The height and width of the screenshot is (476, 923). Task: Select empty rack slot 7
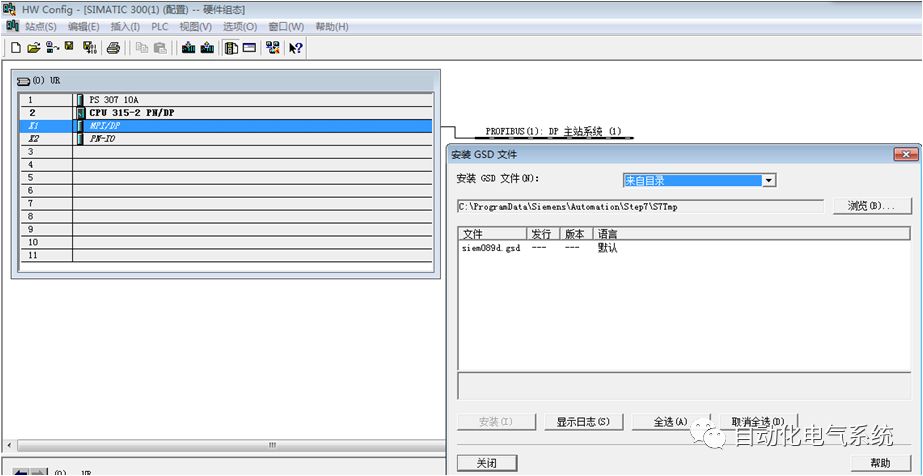pos(226,204)
